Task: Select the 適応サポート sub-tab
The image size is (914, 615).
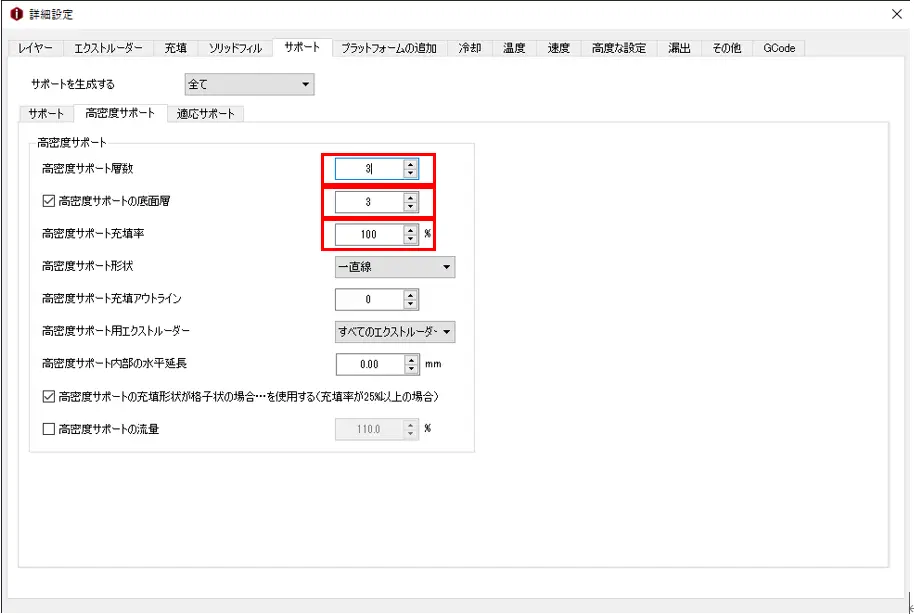Action: 206,114
